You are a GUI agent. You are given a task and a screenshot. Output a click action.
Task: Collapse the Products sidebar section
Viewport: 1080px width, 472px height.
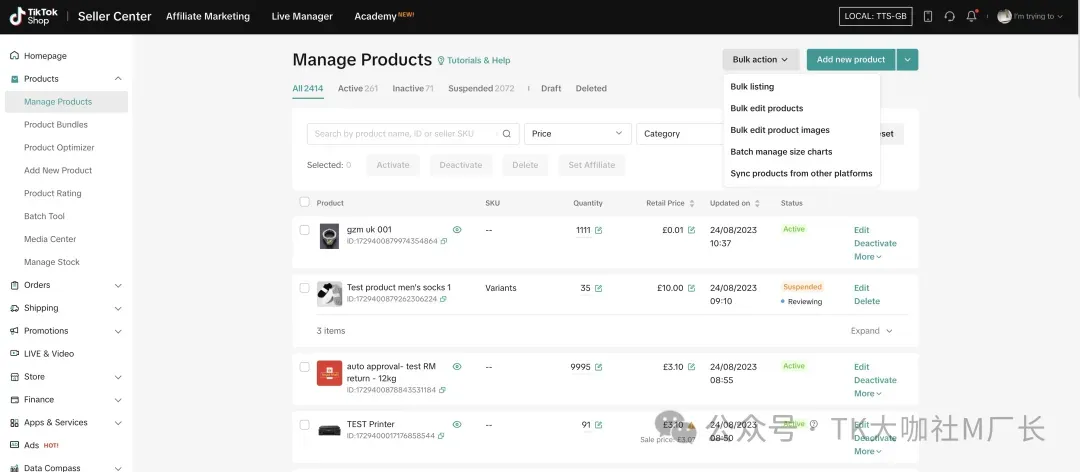(118, 79)
